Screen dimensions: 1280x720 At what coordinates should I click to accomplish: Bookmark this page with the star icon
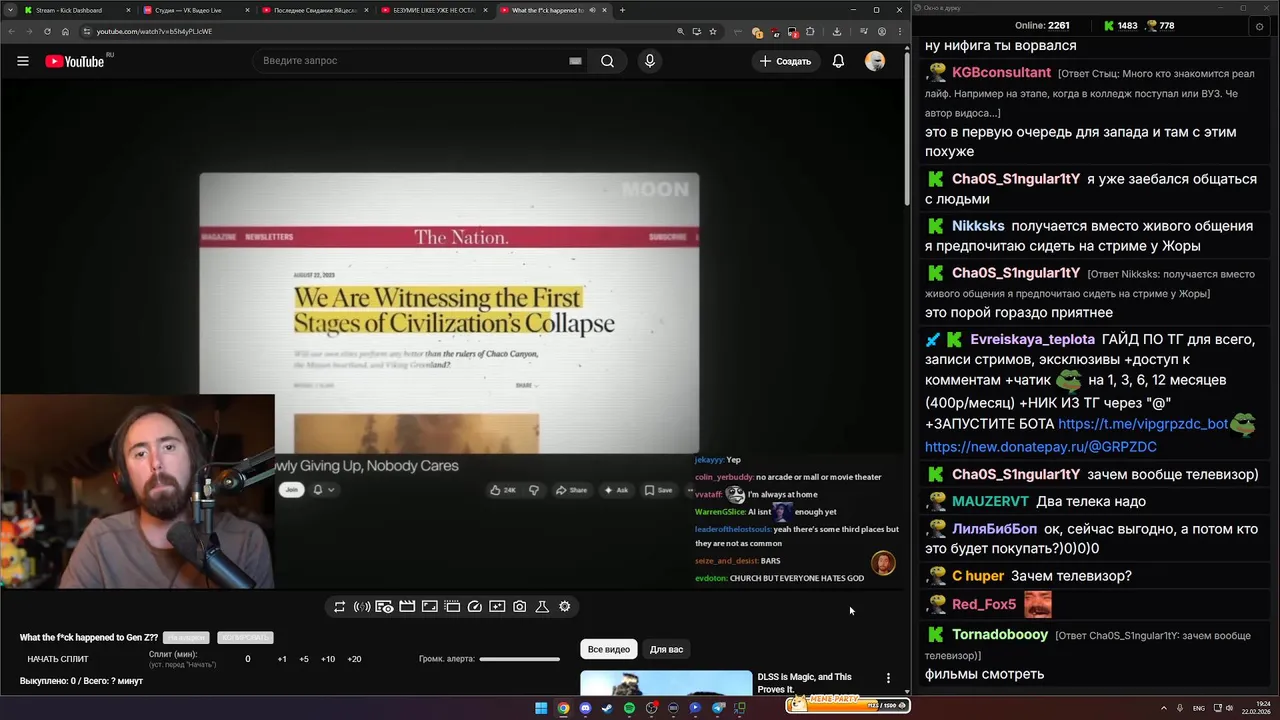713,31
